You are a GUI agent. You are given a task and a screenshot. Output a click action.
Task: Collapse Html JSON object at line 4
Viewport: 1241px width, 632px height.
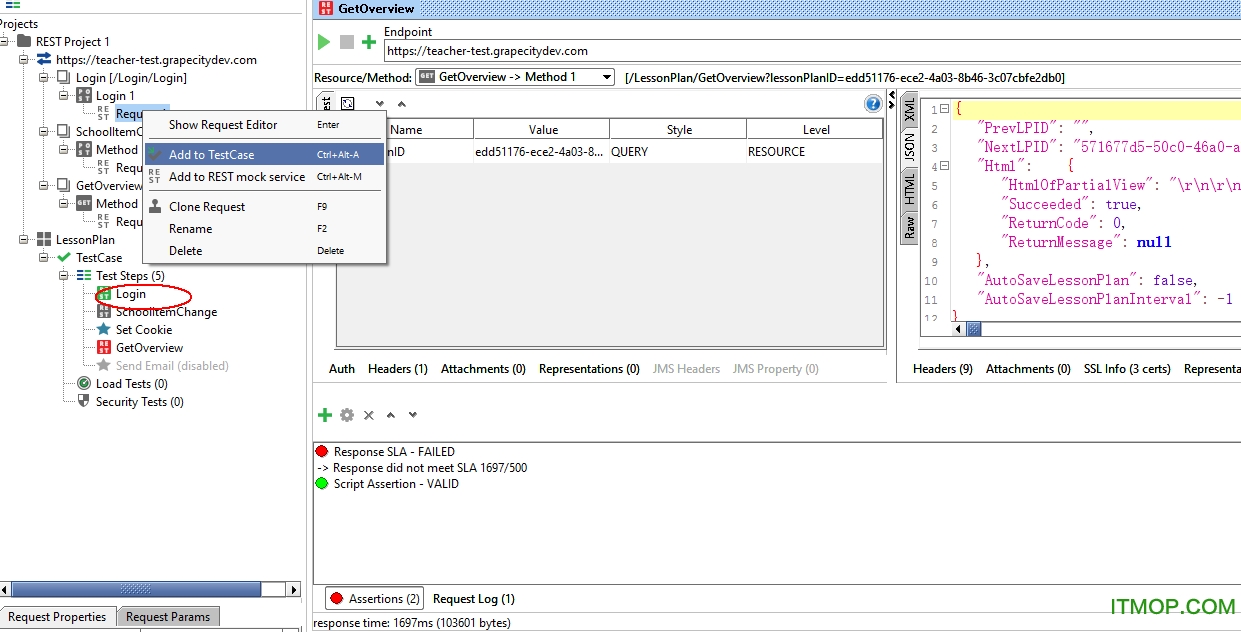click(x=945, y=166)
